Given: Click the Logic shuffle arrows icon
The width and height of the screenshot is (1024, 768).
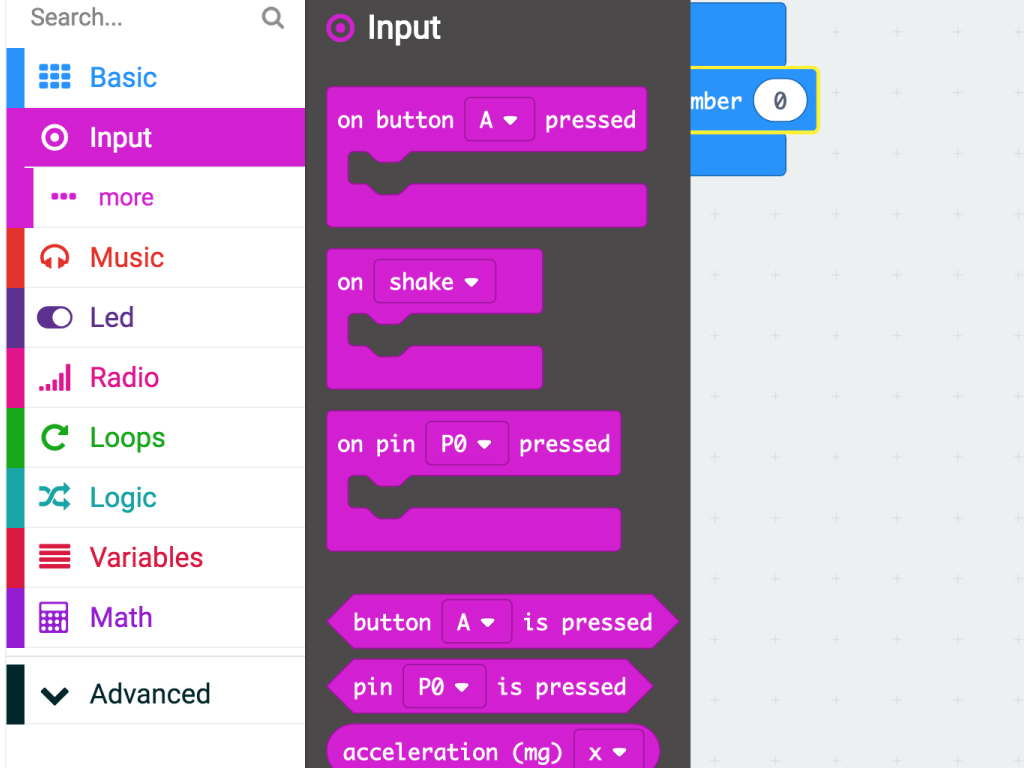Looking at the screenshot, I should click(x=55, y=498).
